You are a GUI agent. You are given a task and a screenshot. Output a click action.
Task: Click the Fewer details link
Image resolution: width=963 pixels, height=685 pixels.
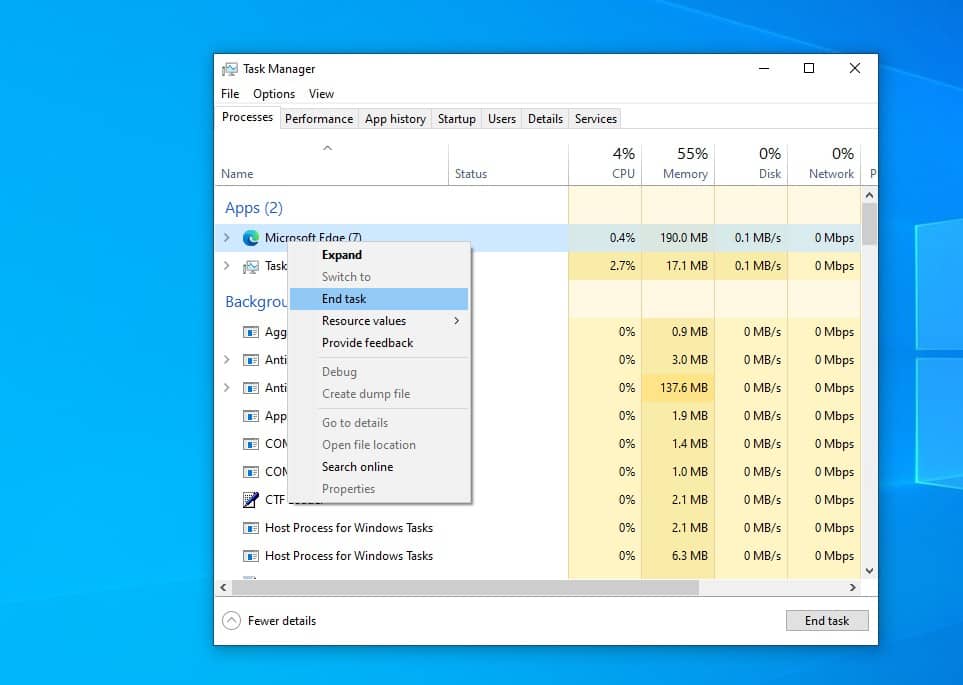coord(282,621)
